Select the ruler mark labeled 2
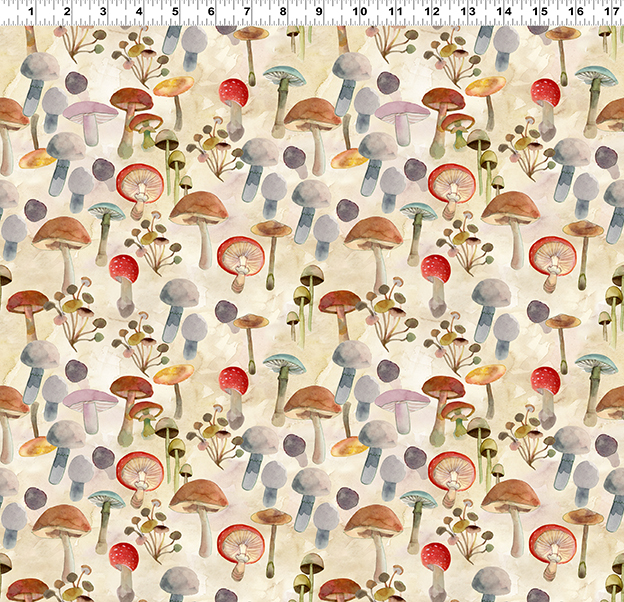Viewport: 624px width, 602px height. [x=67, y=12]
